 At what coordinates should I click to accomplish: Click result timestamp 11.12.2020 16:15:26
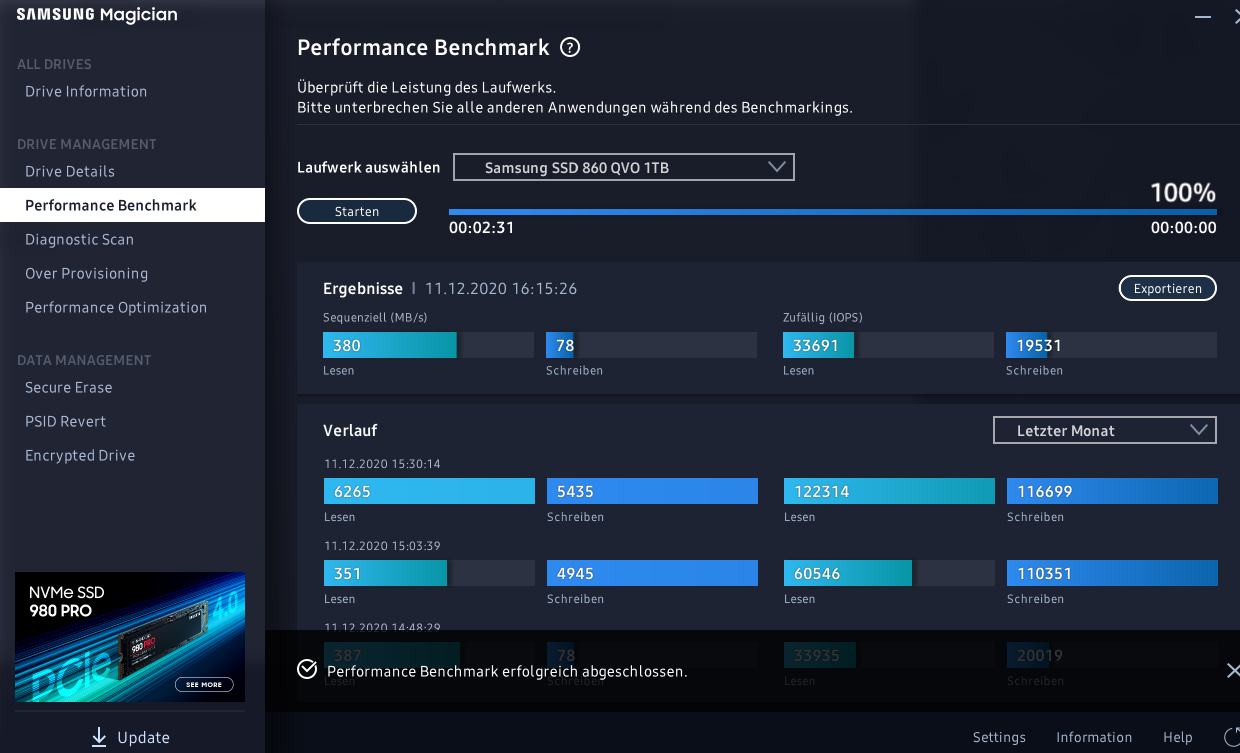click(x=501, y=288)
